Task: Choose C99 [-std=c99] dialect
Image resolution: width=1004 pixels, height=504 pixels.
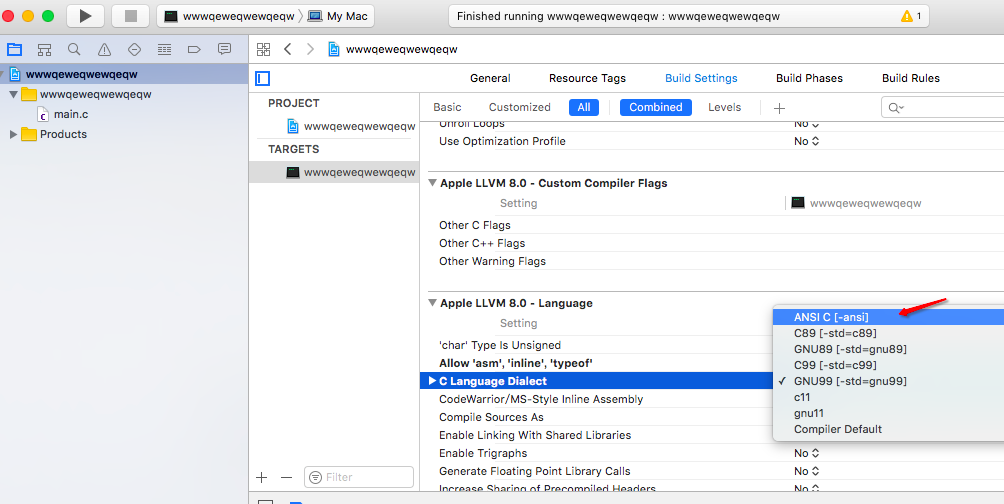Action: point(889,365)
